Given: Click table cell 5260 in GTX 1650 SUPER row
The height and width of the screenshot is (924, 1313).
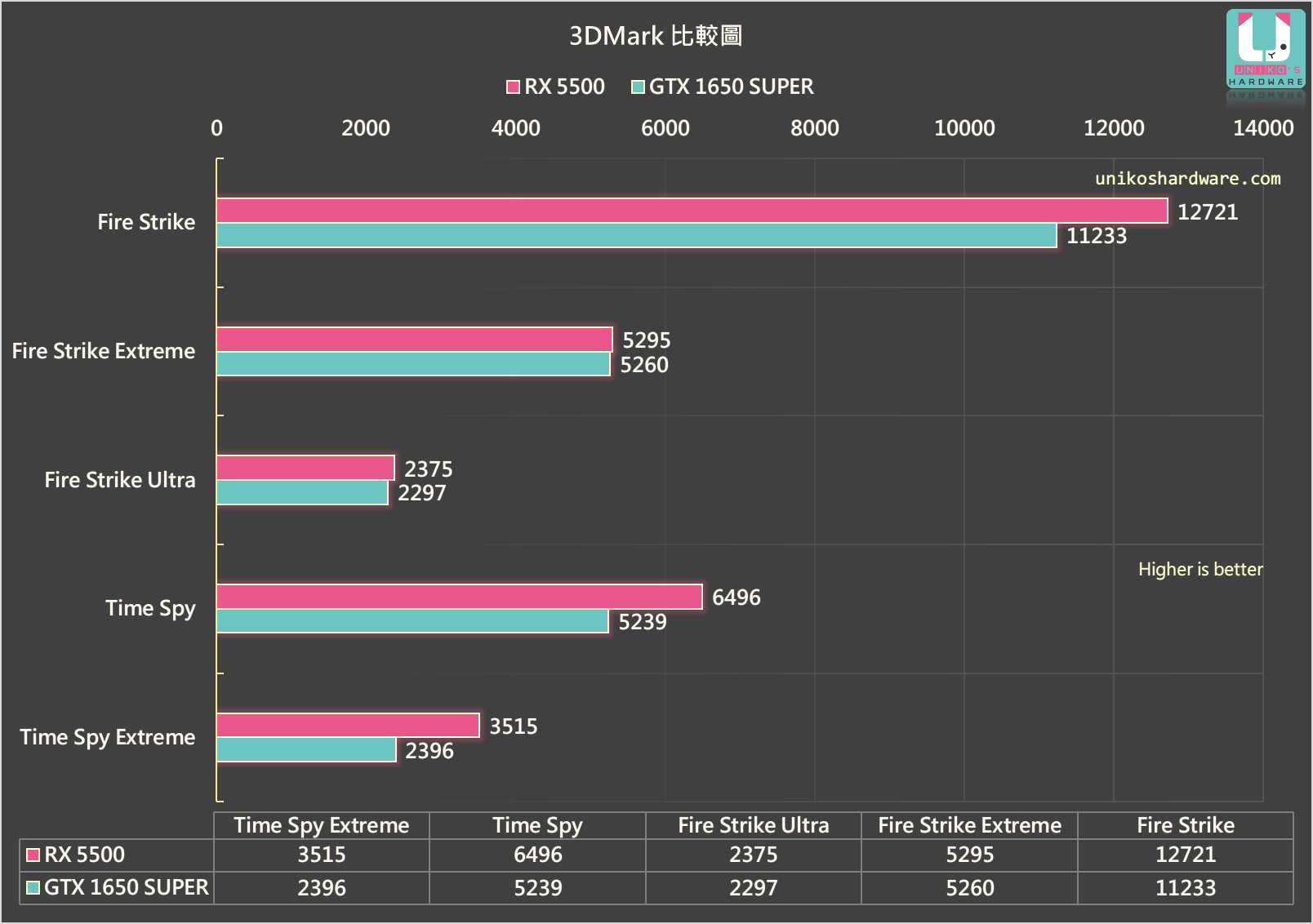Looking at the screenshot, I should (x=970, y=888).
